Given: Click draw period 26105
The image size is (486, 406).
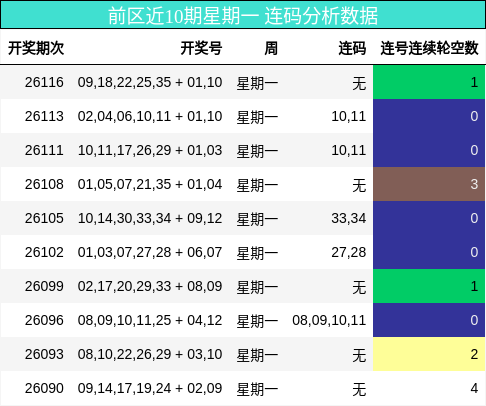Looking at the screenshot, I should (44, 218).
